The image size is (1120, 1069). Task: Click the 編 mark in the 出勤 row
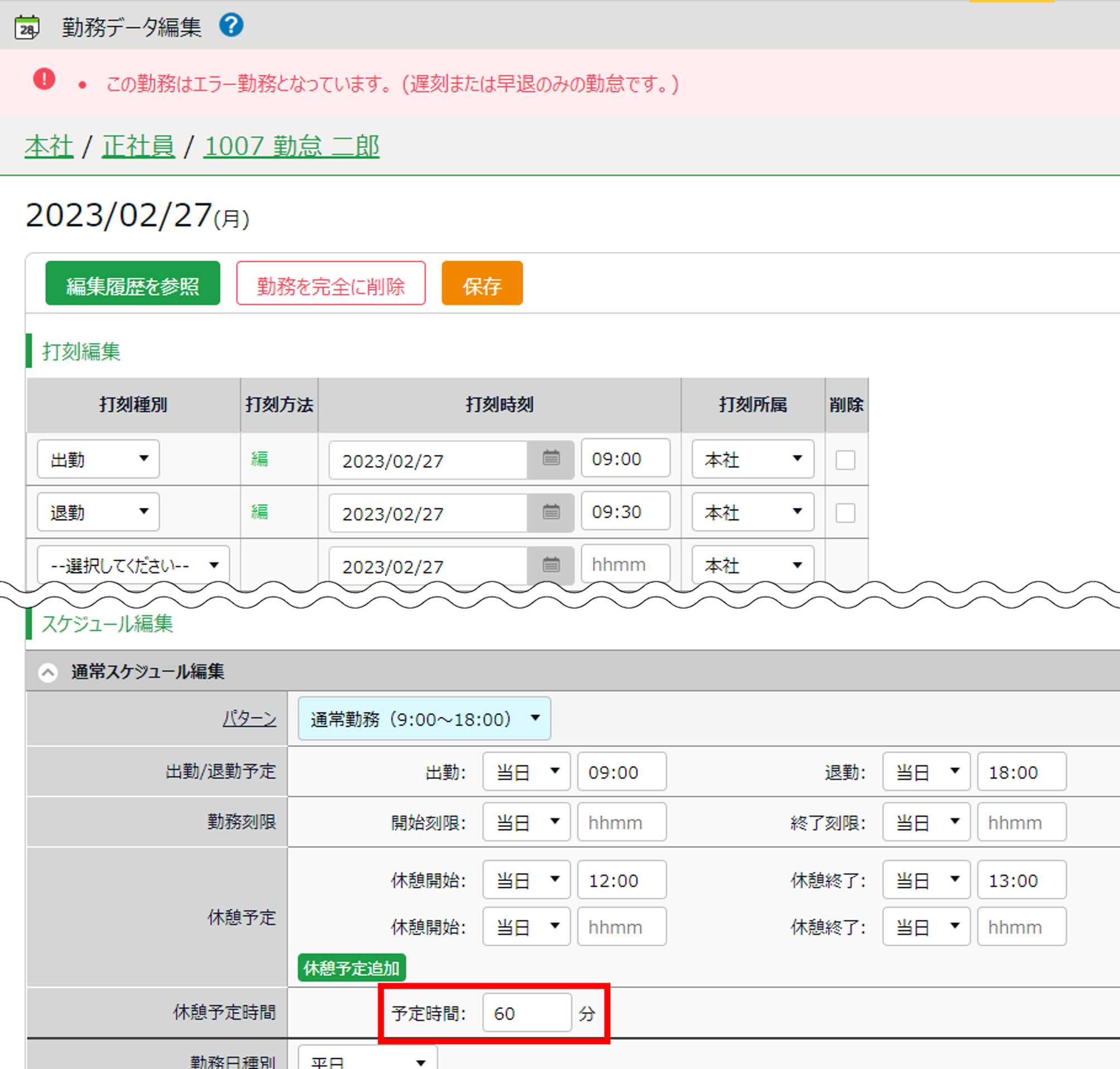[x=259, y=459]
